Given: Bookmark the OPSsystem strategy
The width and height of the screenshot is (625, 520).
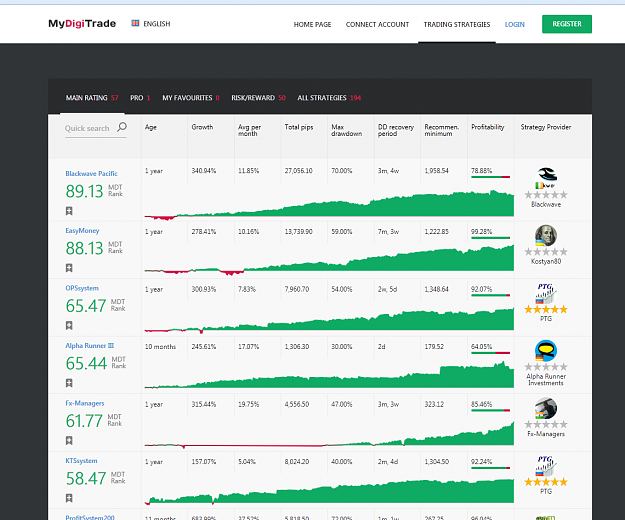Looking at the screenshot, I should [x=69, y=326].
